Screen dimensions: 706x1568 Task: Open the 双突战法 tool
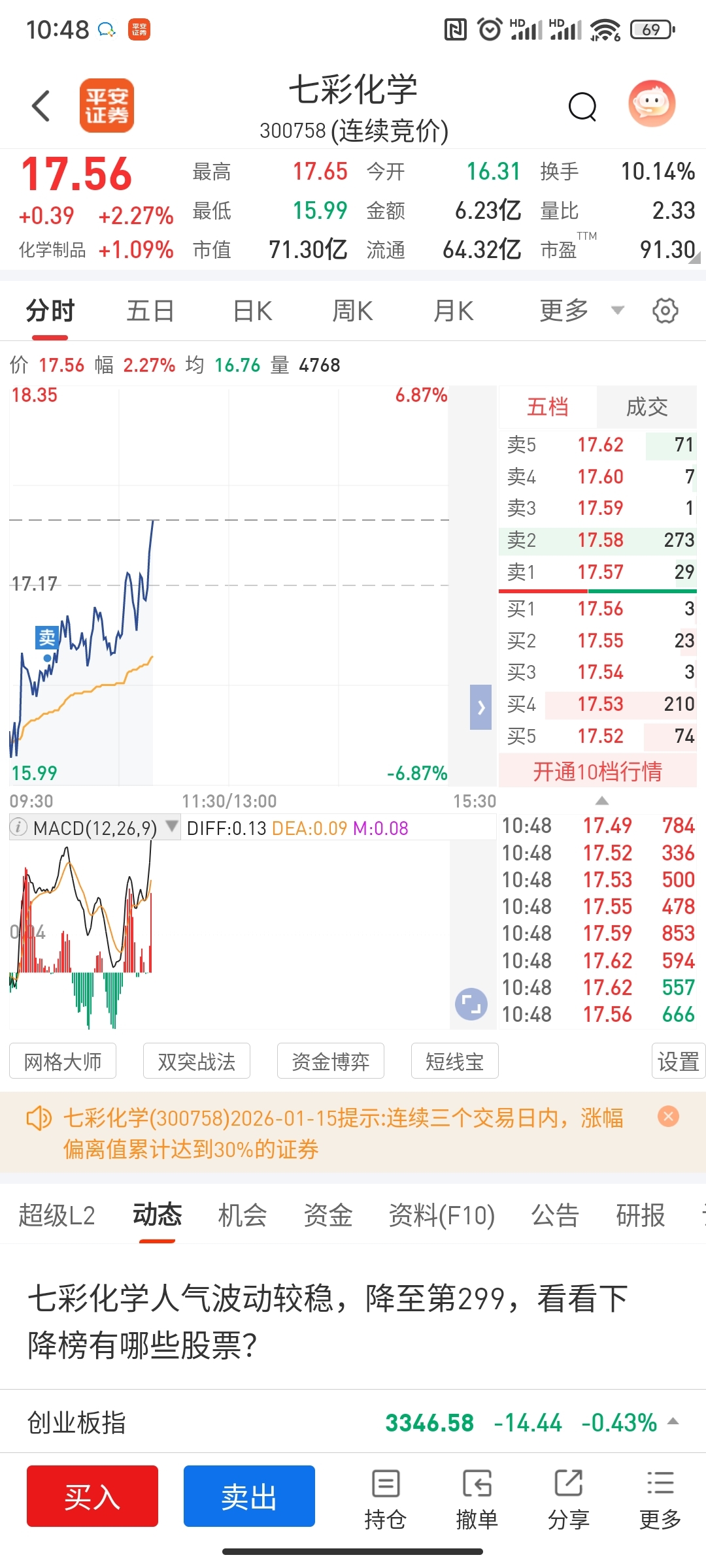197,1061
